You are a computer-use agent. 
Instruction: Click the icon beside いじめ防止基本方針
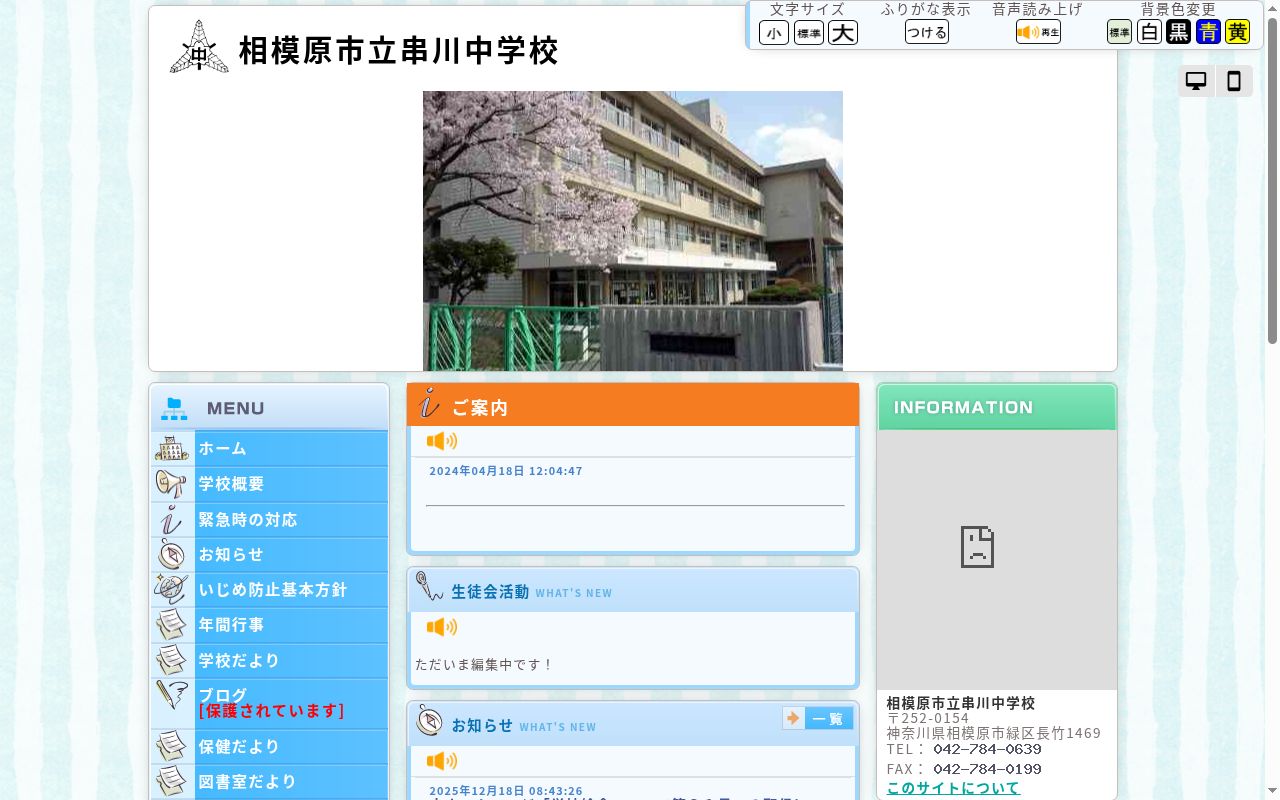click(172, 589)
